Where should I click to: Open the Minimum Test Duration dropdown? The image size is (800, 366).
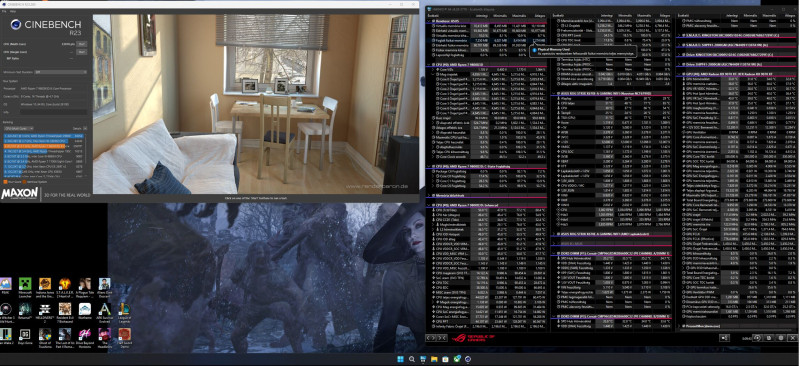pos(61,72)
